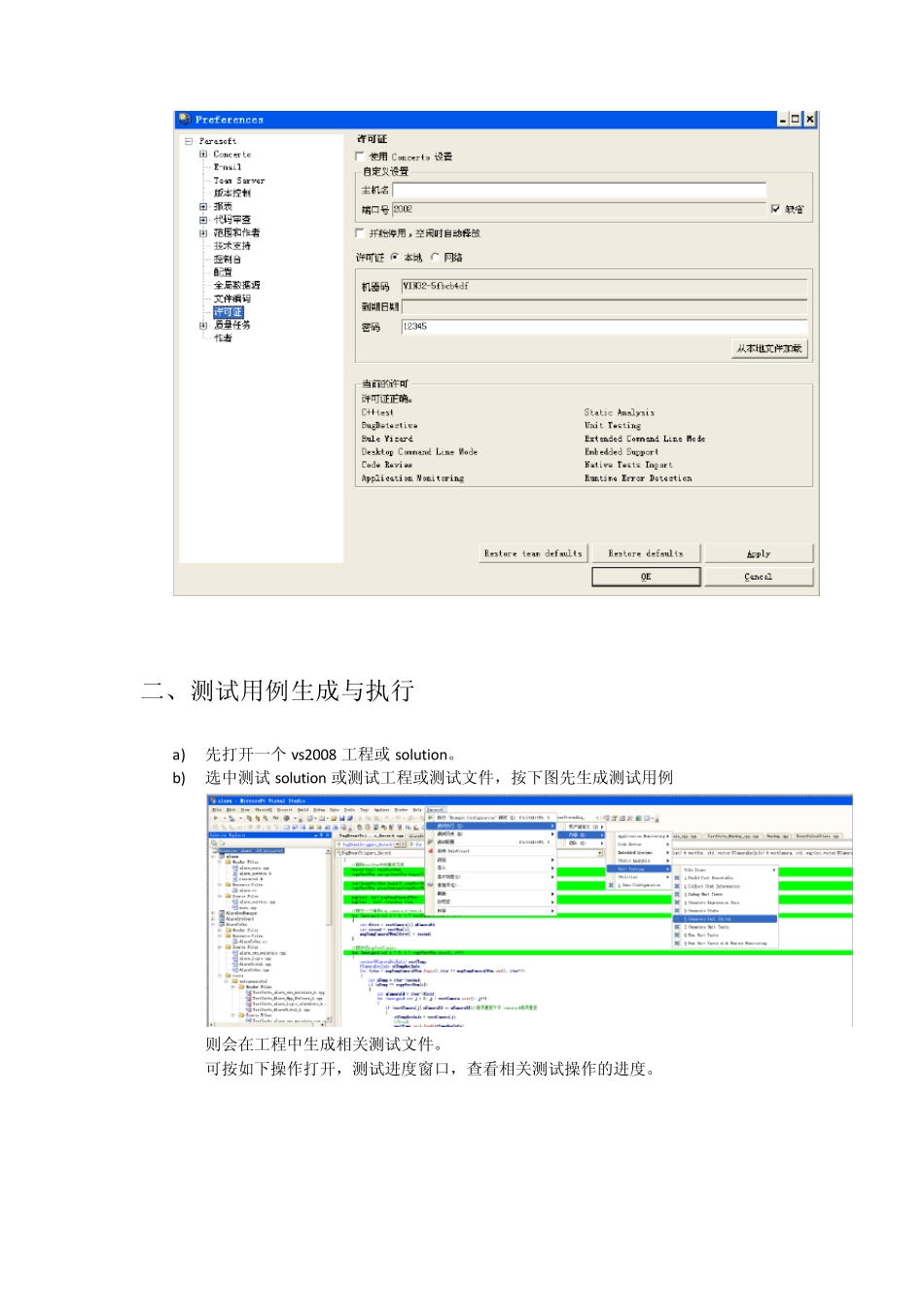
Task: Select 版本控制 in the tree
Action: pos(232,194)
